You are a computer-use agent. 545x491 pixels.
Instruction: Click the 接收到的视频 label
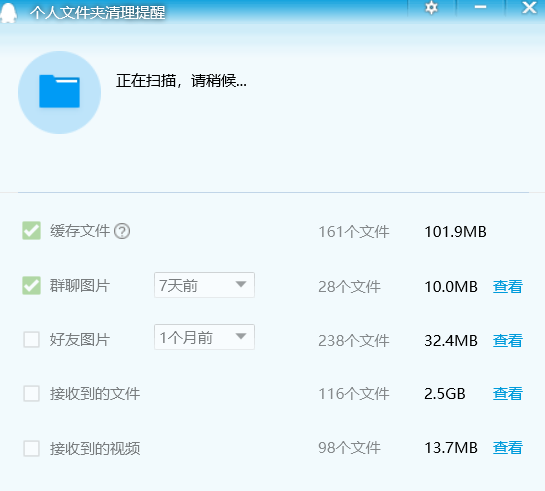tap(95, 448)
